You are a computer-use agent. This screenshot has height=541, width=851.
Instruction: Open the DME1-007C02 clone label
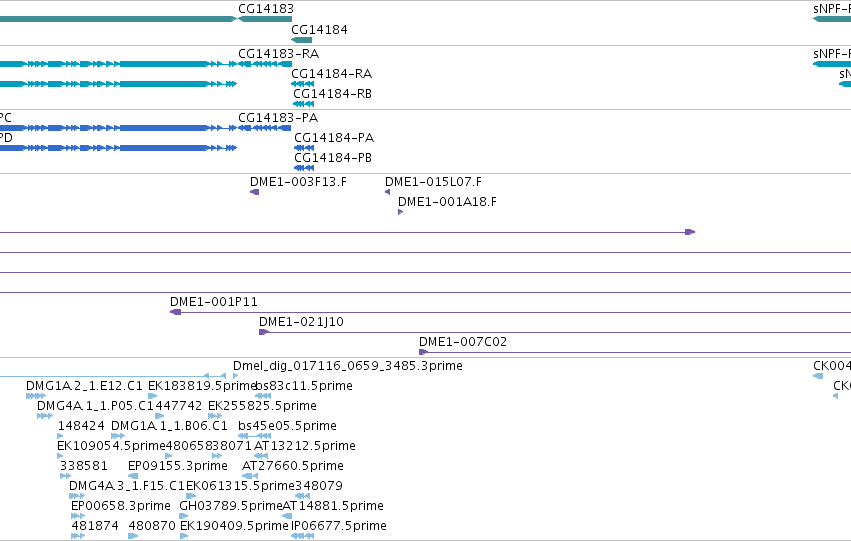coord(463,342)
